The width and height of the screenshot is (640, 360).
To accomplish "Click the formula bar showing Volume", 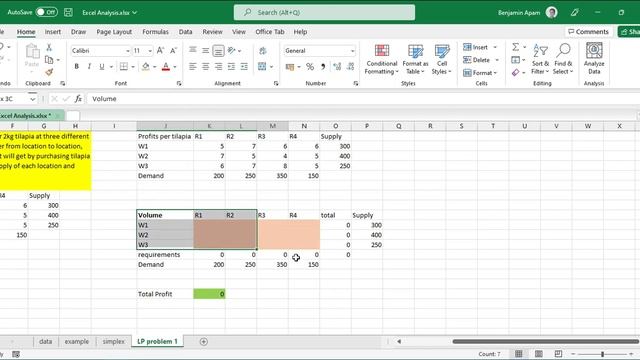I will pos(363,99).
